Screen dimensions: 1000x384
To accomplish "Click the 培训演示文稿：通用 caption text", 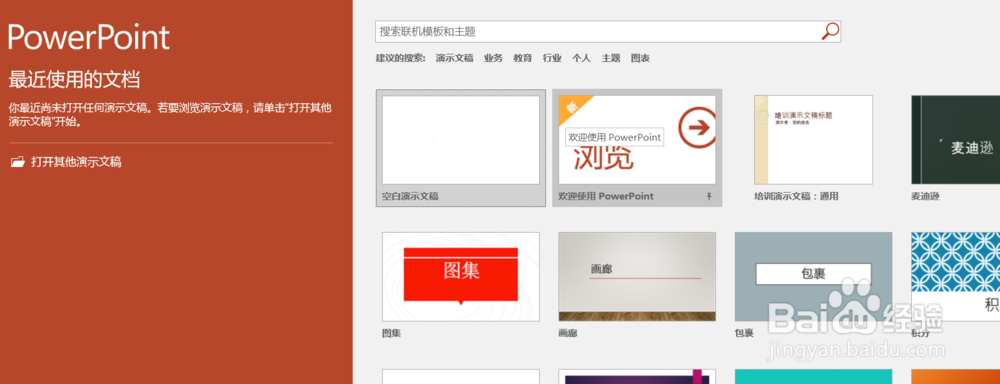I will coord(796,196).
